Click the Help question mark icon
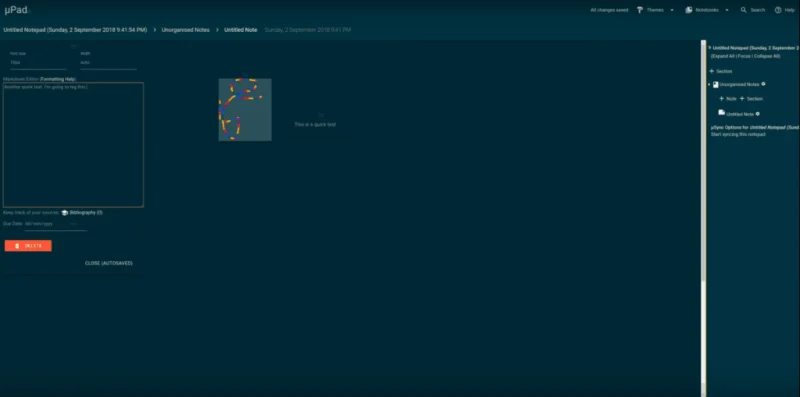800x397 pixels. click(x=778, y=10)
